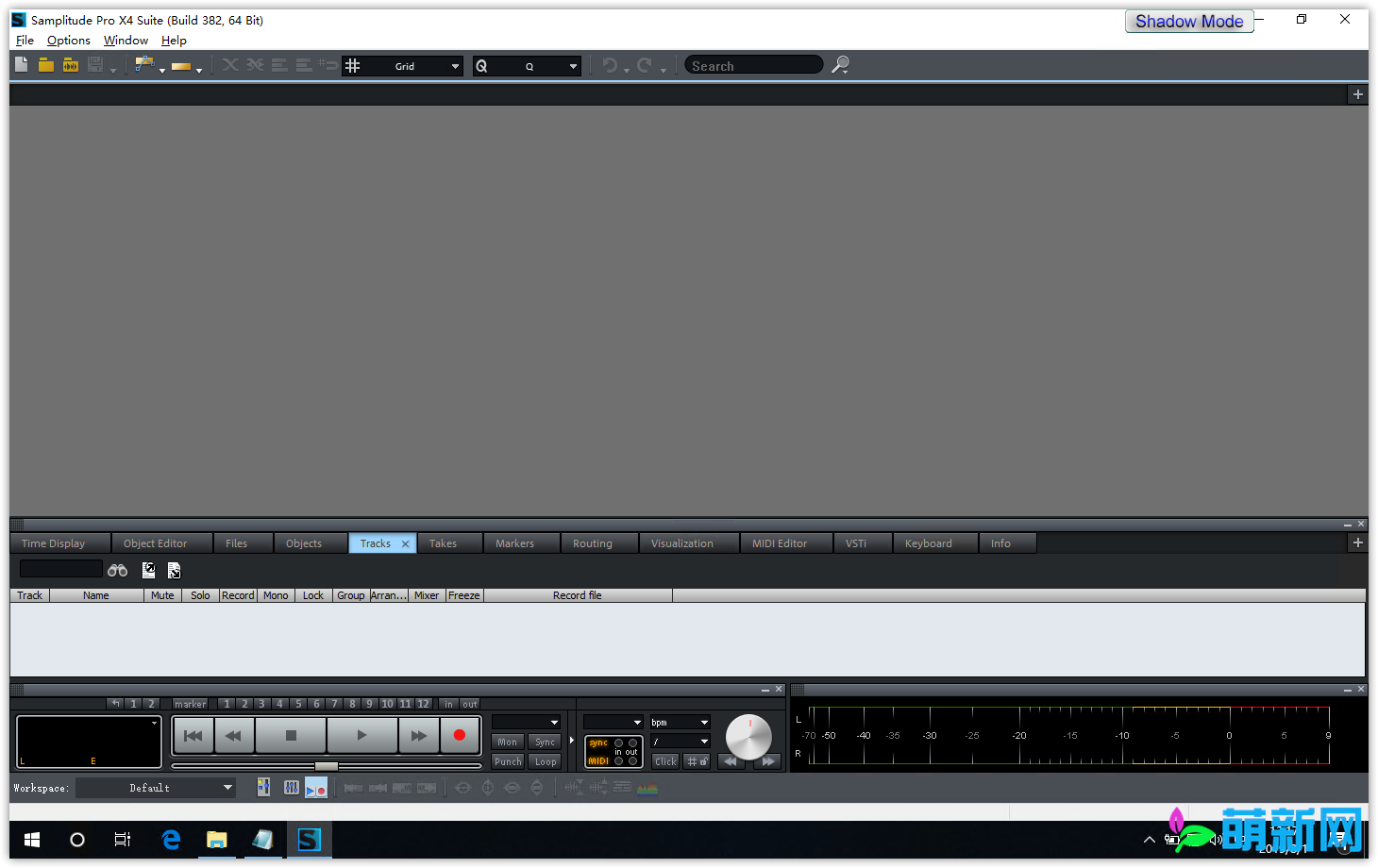
Task: Select the curve mouse mode tool icon
Action: pyautogui.click(x=143, y=65)
